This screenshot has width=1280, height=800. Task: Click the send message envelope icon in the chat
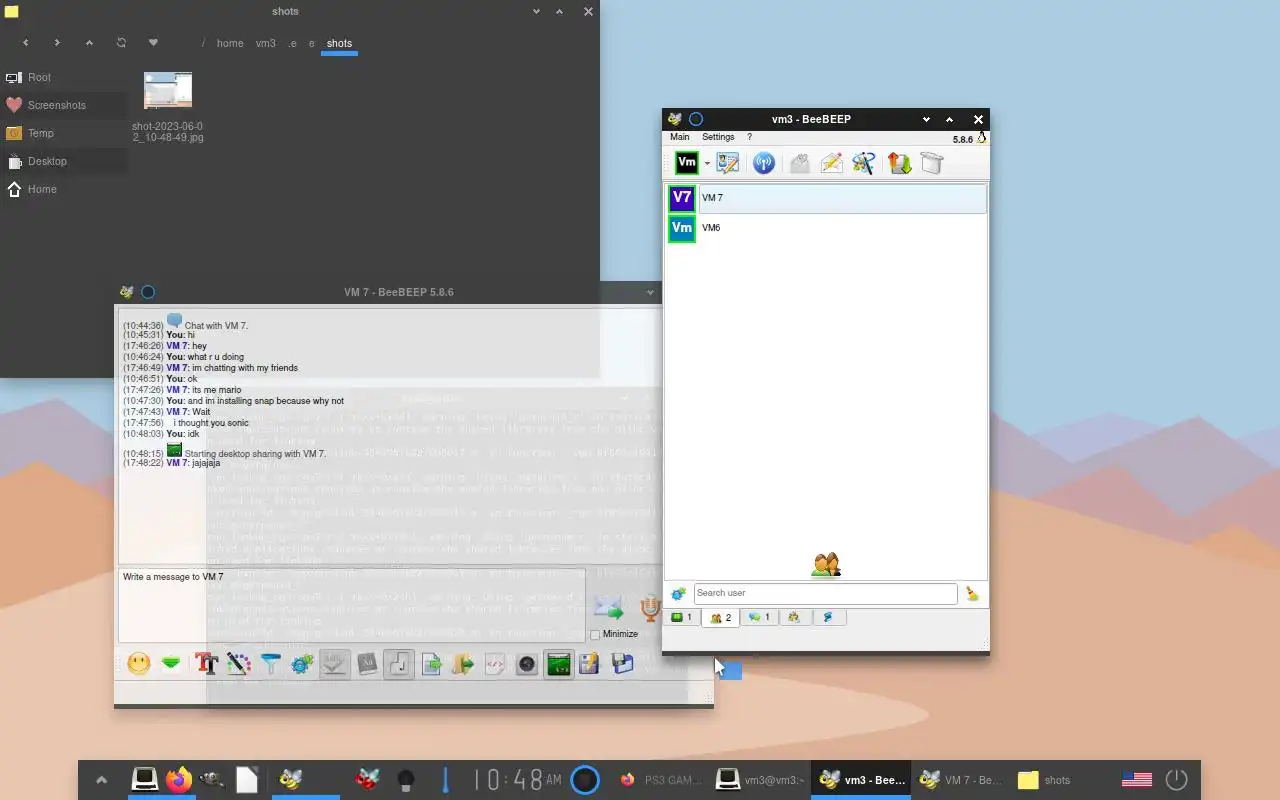[608, 607]
